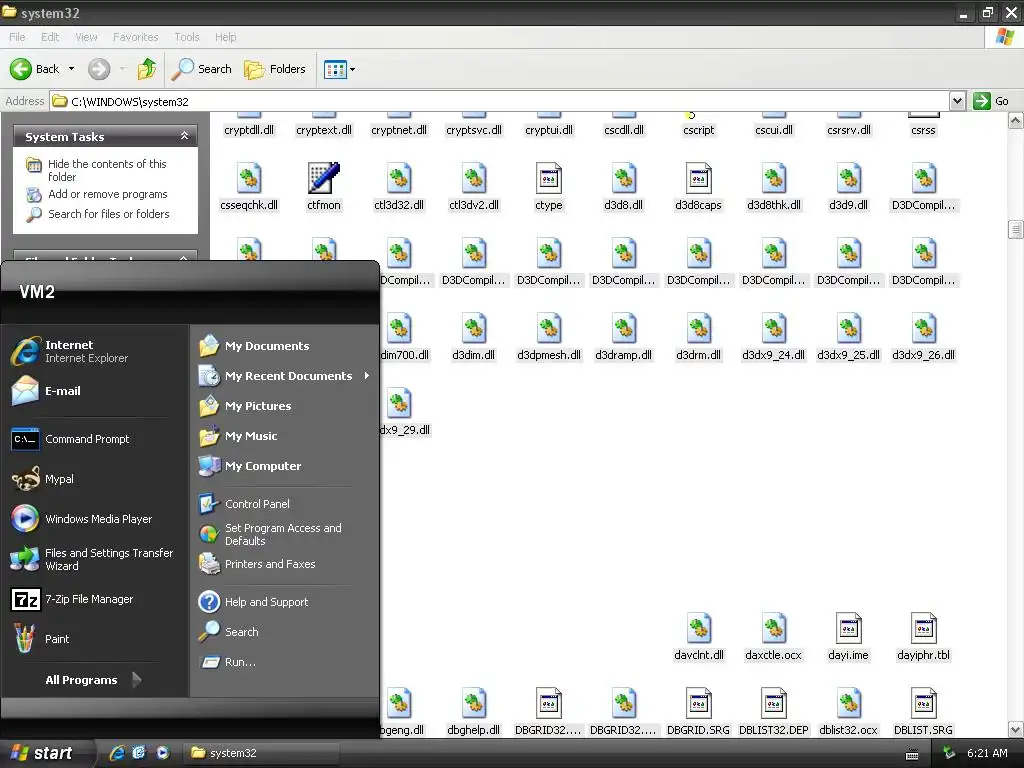Expand All Programs list
This screenshot has width=1024, height=768.
[x=94, y=680]
